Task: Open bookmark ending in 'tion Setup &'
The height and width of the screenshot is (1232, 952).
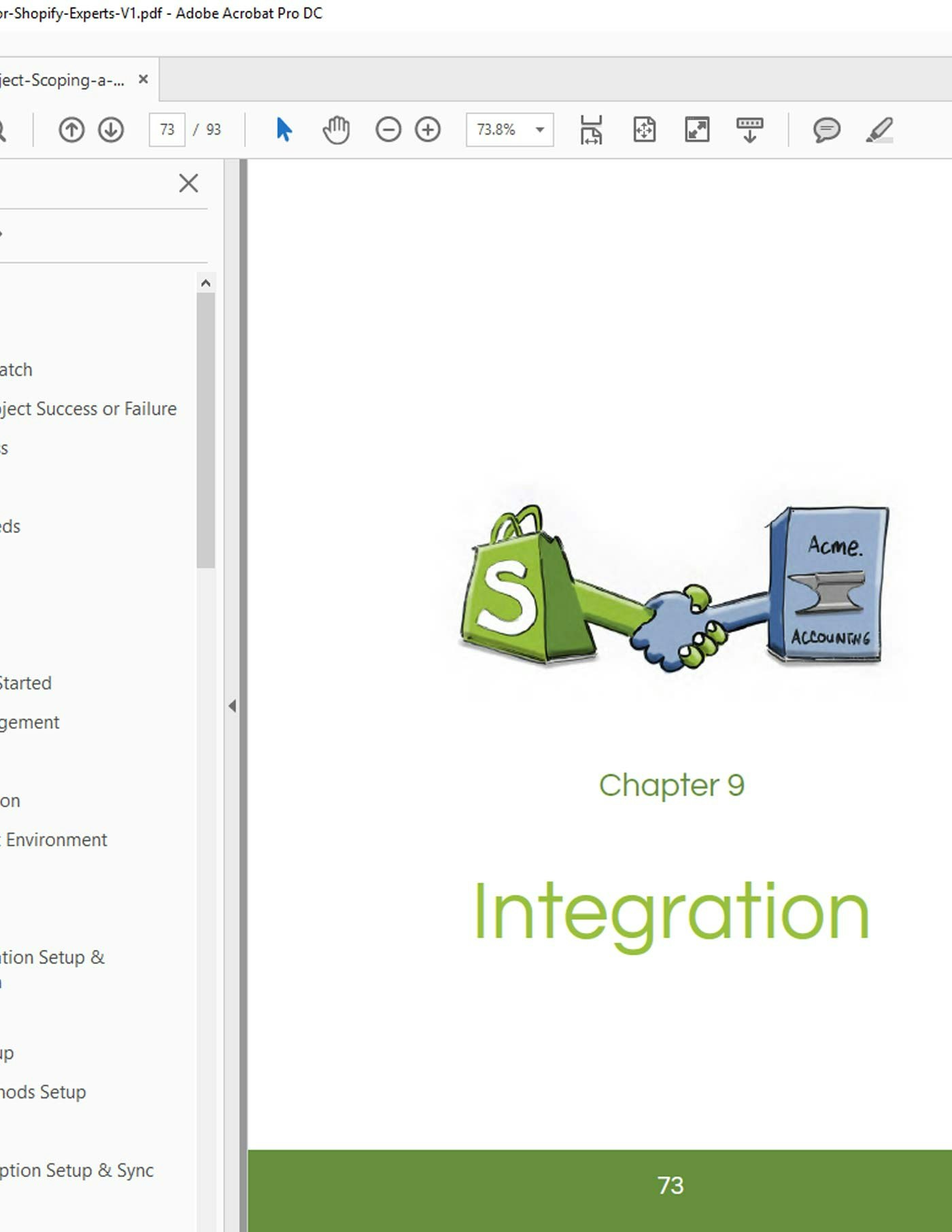Action: pyautogui.click(x=52, y=957)
